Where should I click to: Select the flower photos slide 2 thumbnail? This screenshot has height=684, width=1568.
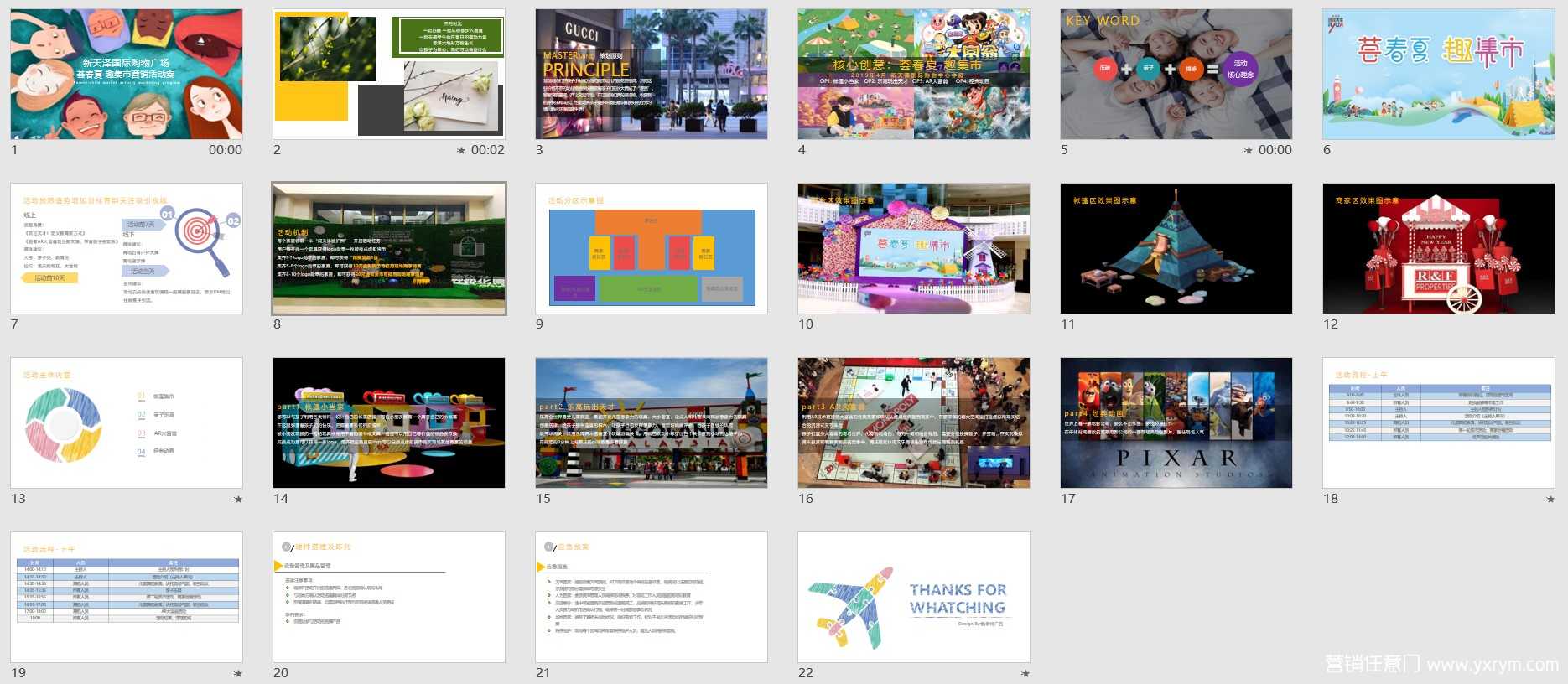(x=389, y=74)
